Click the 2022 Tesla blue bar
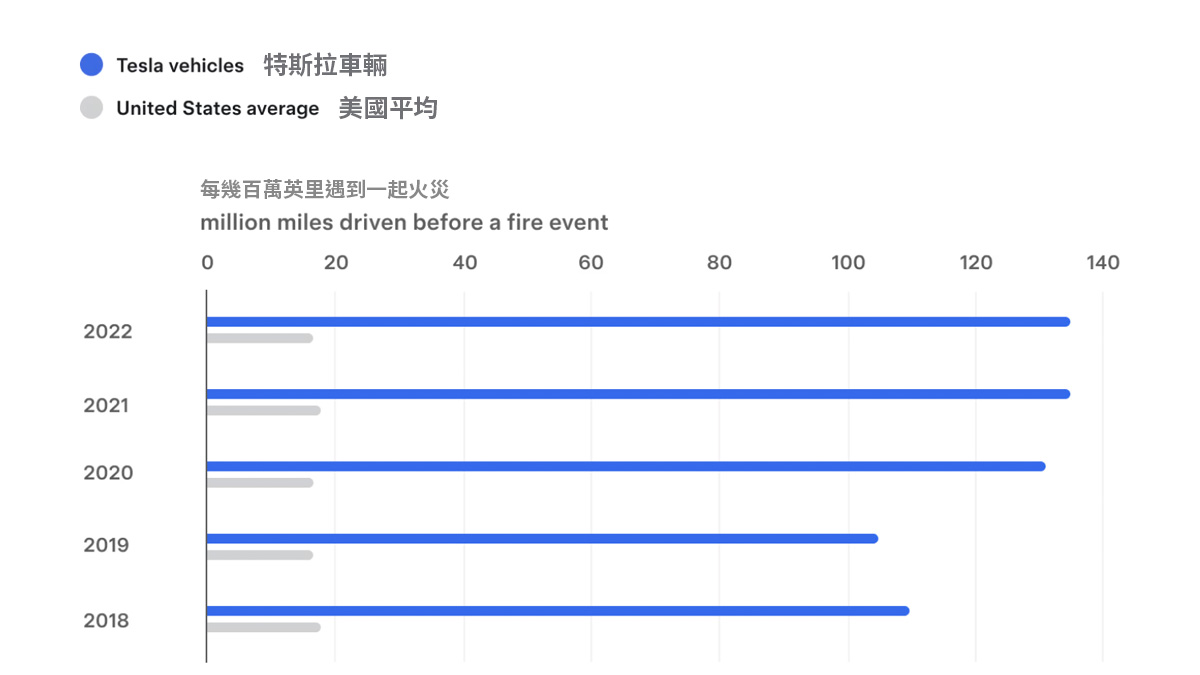This screenshot has height=675, width=1200. (x=638, y=322)
